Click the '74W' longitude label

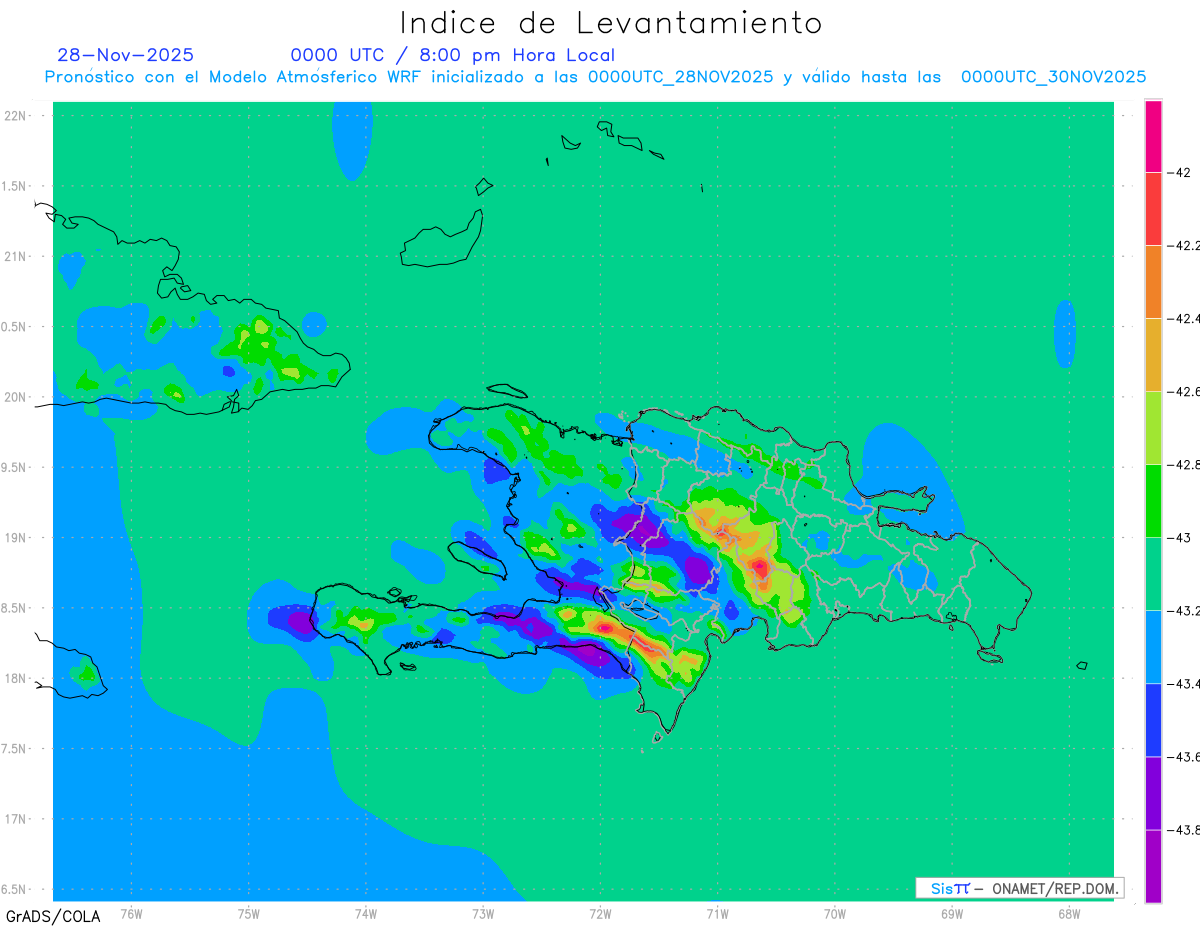click(x=366, y=913)
